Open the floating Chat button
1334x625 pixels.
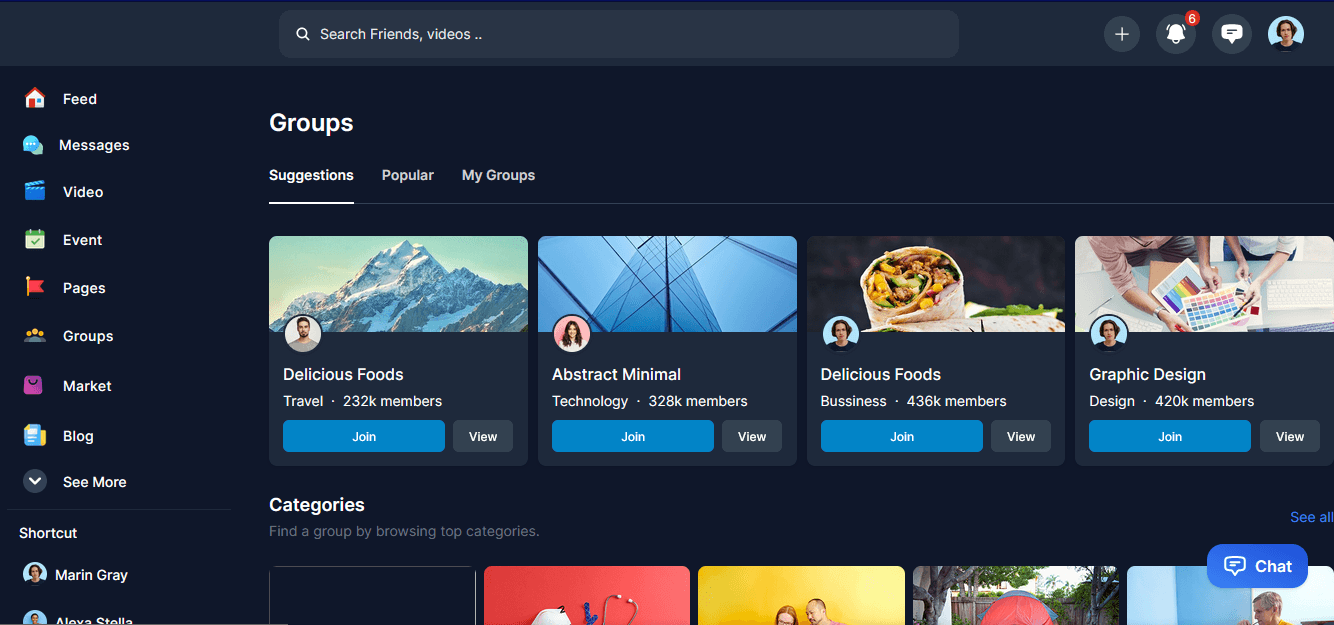coord(1257,566)
